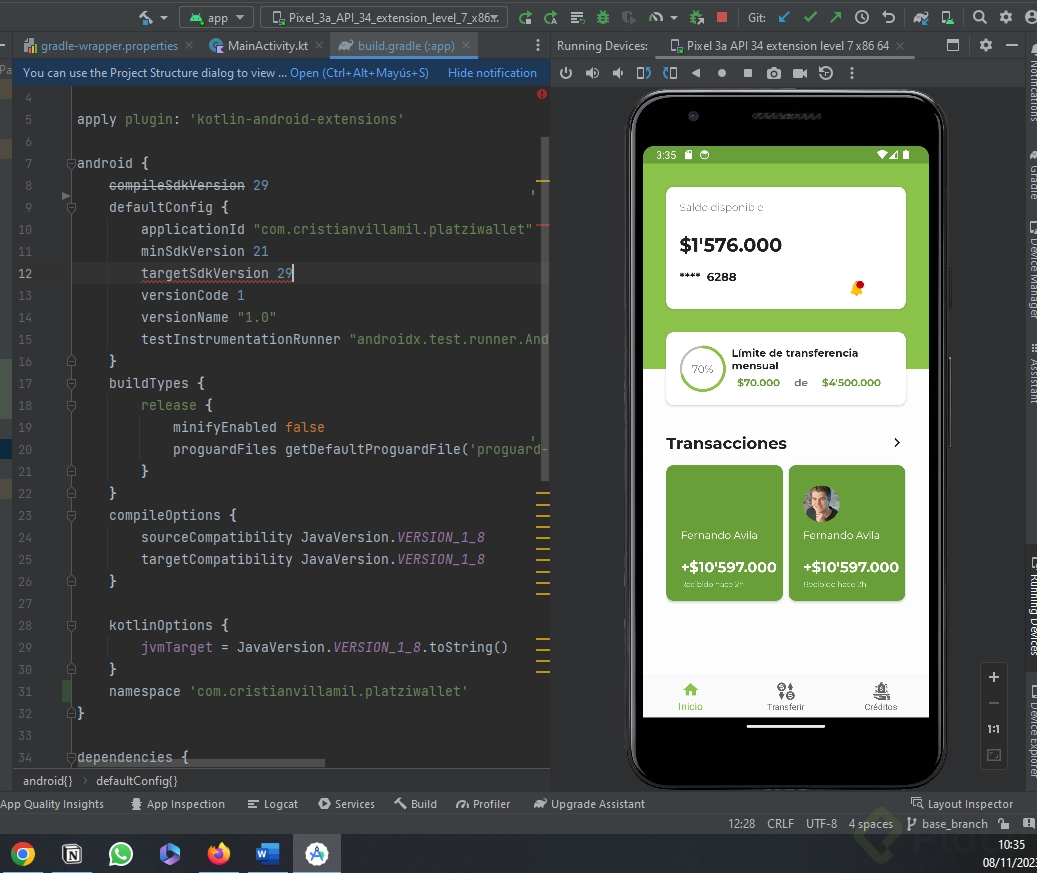Click Attach Debugger to Android Process icon
The image size is (1037, 873).
696,18
